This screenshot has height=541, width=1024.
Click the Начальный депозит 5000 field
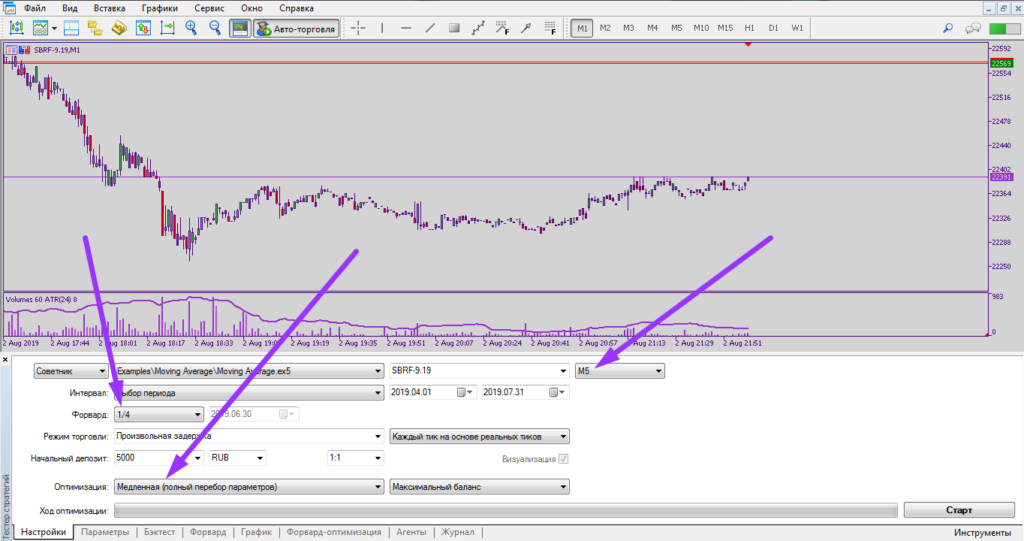coord(159,458)
